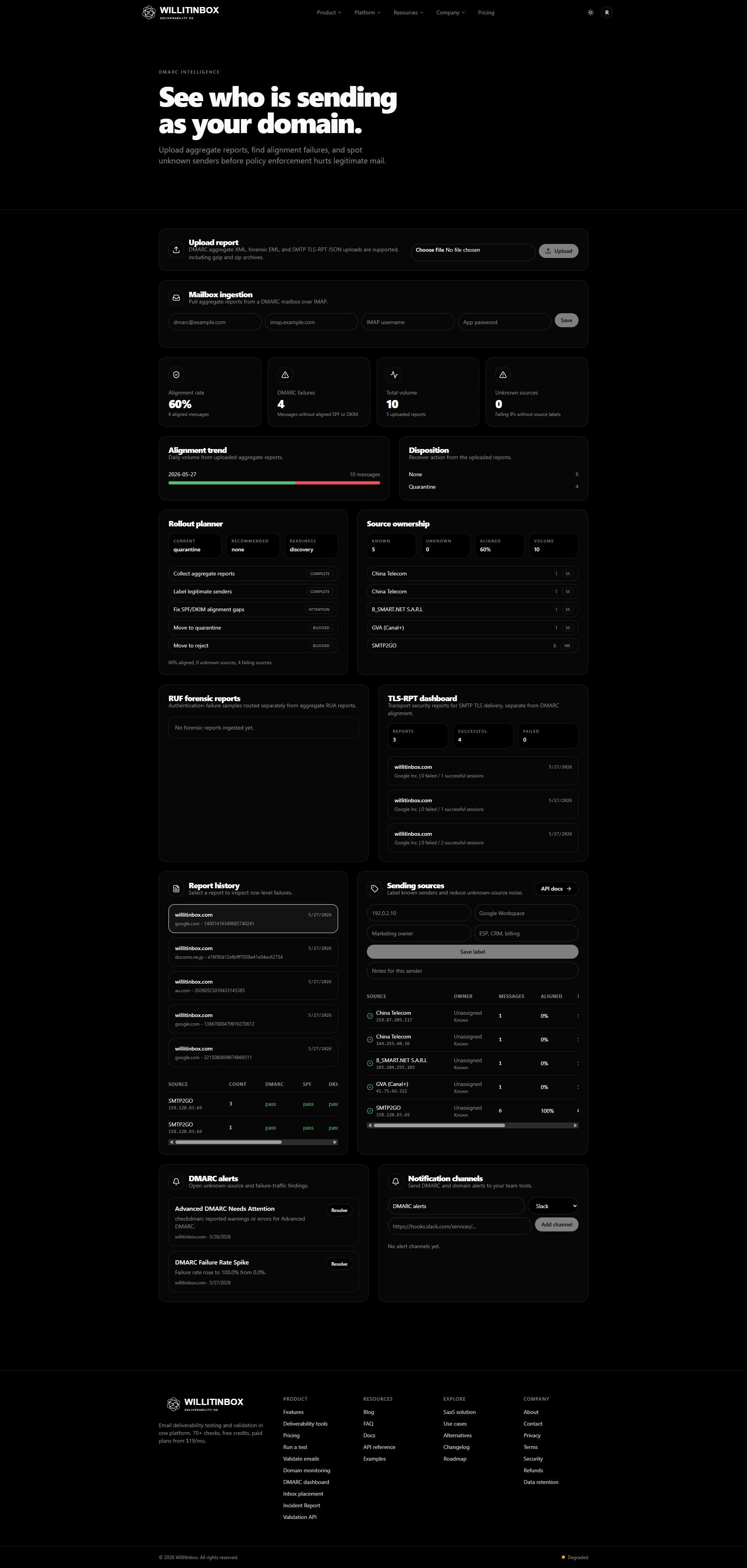Select the SMTP2GO source ownership row
Viewport: 747px width, 1568px height.
tap(472, 645)
